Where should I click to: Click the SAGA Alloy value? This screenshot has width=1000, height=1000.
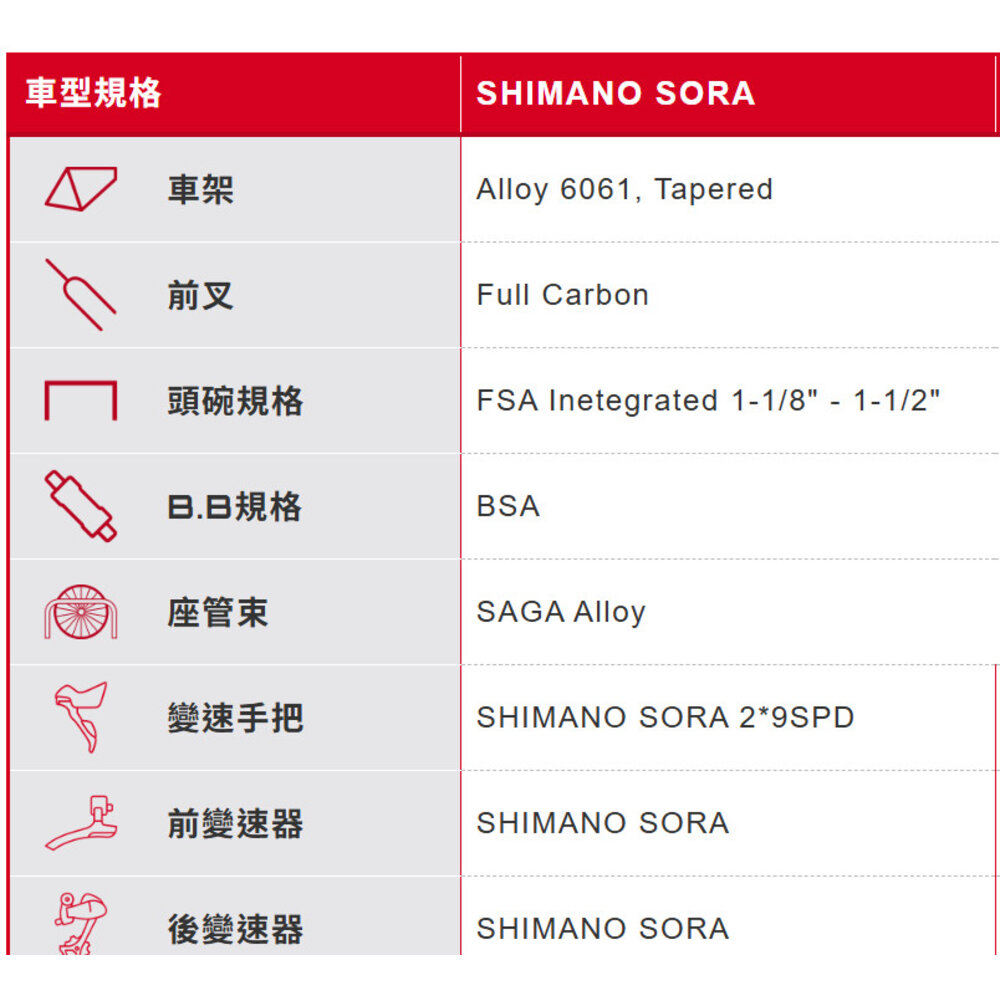point(560,612)
